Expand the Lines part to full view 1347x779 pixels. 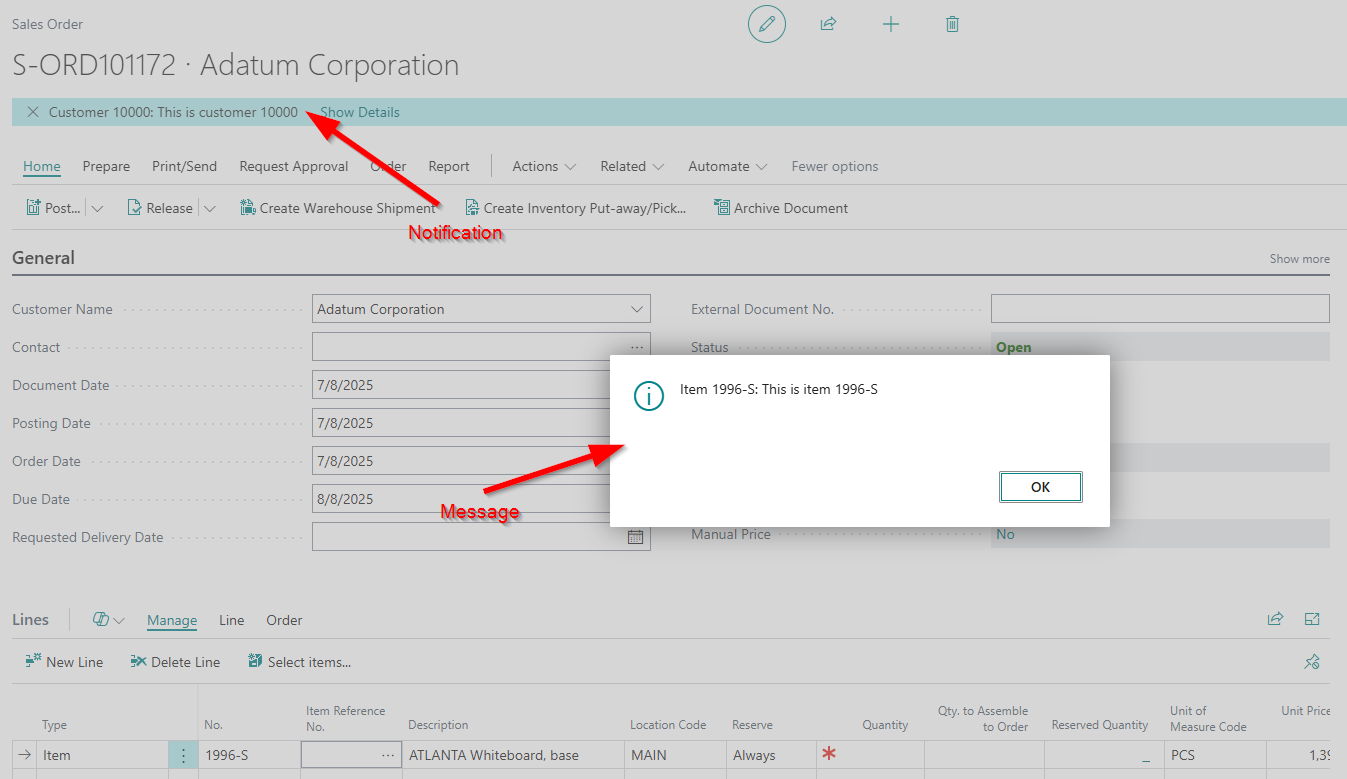[1312, 620]
